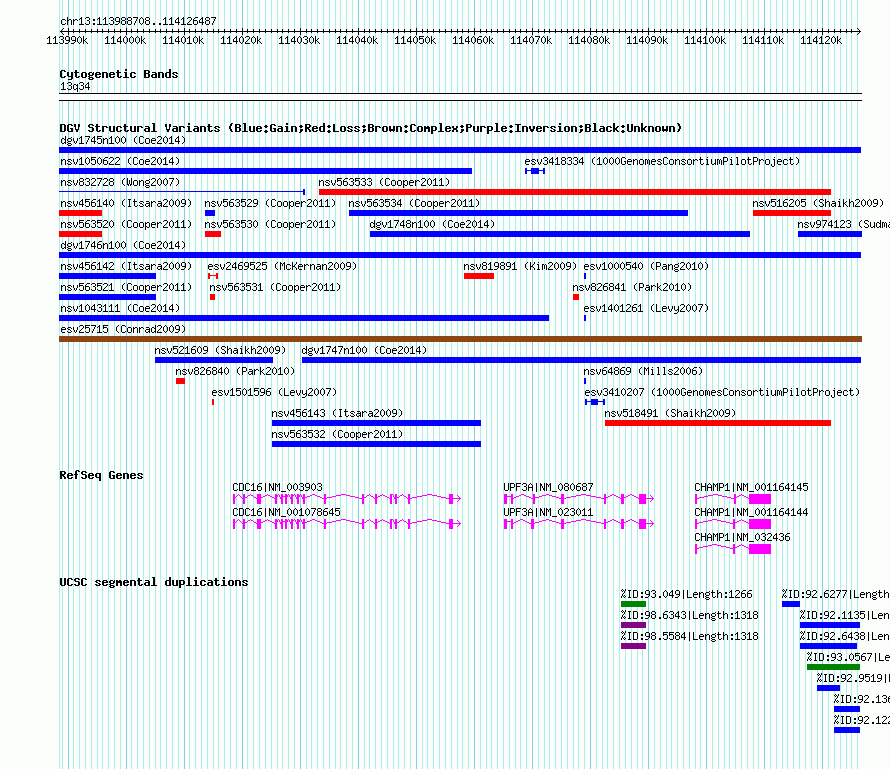Open variant esv1501596 (Levy2007)
This screenshot has width=890, height=769.
(x=213, y=402)
